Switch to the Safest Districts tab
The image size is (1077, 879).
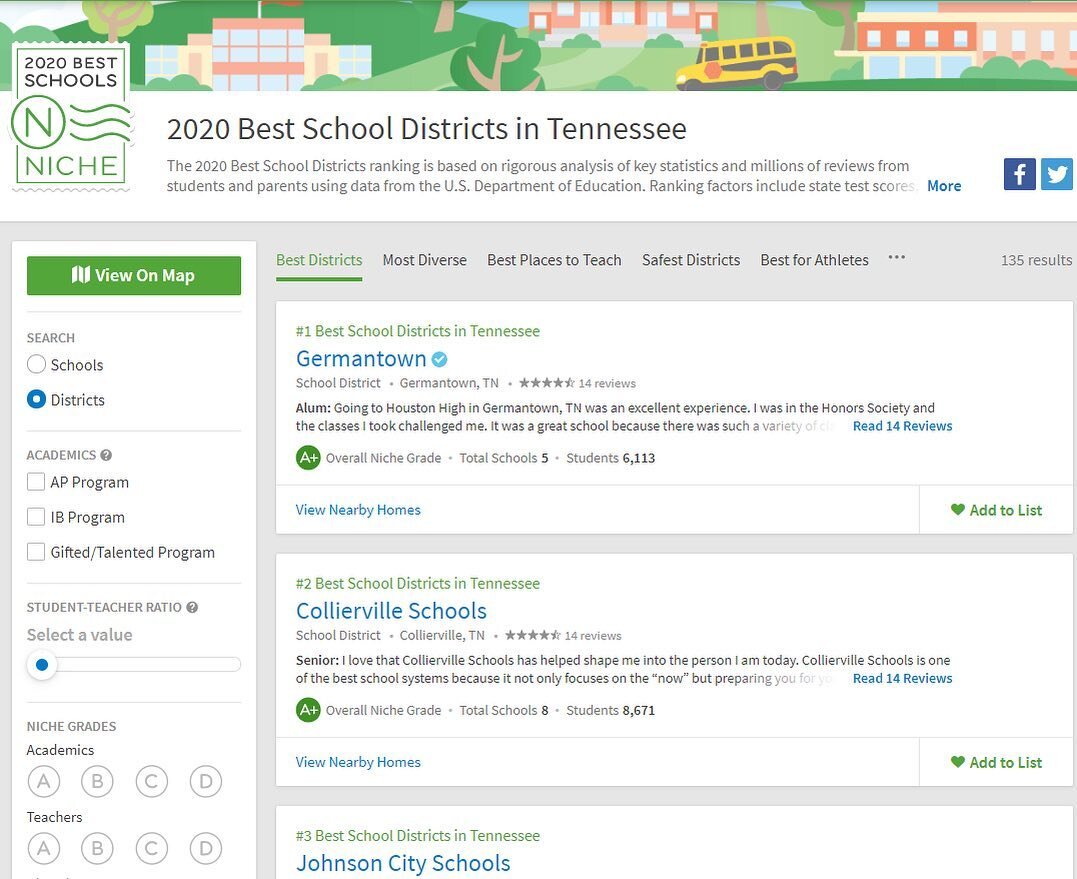click(691, 260)
